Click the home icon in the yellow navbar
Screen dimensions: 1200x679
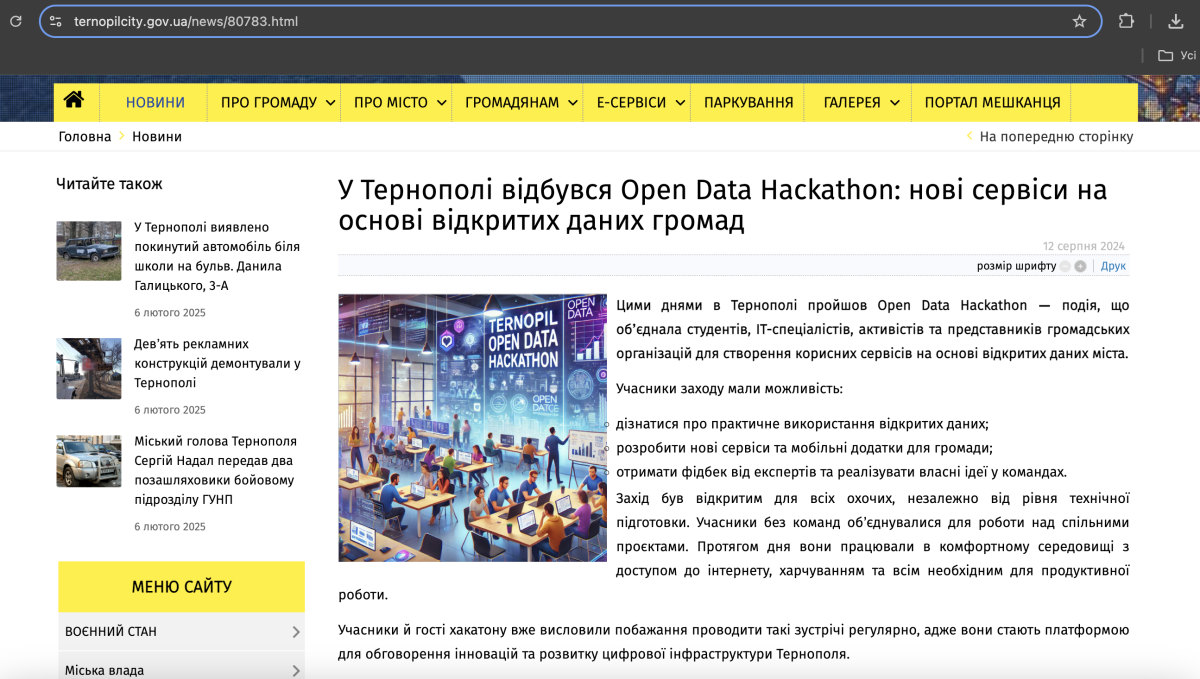pyautogui.click(x=73, y=101)
